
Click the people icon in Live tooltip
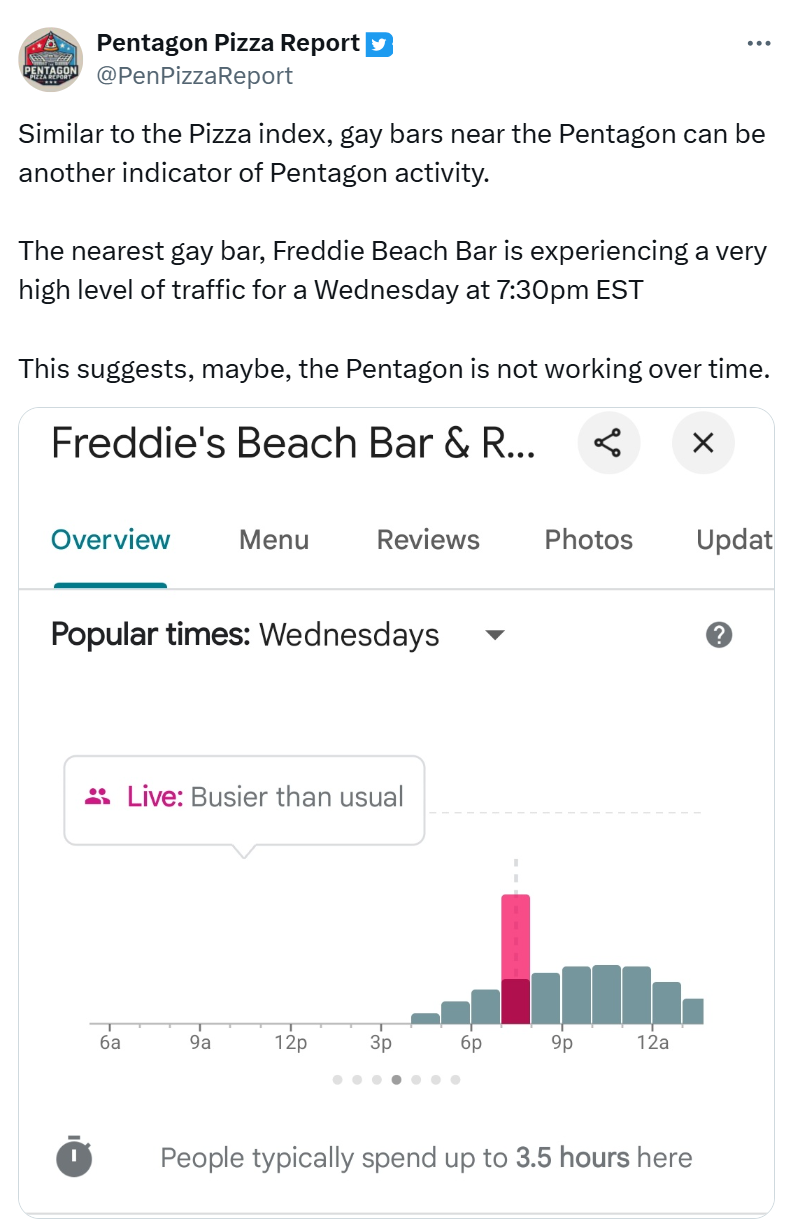98,797
